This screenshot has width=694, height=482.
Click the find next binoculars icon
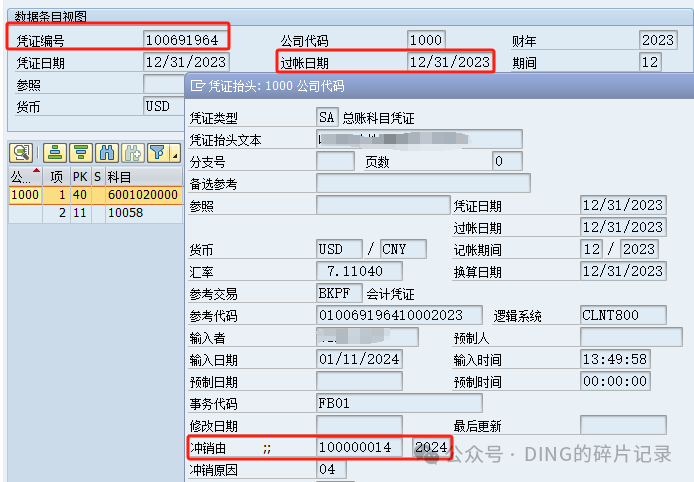(133, 153)
